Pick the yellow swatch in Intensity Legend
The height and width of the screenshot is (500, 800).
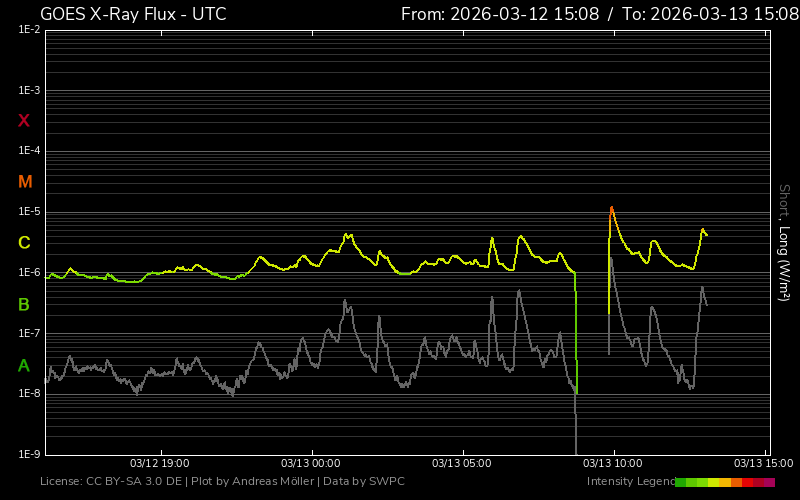pos(713,482)
